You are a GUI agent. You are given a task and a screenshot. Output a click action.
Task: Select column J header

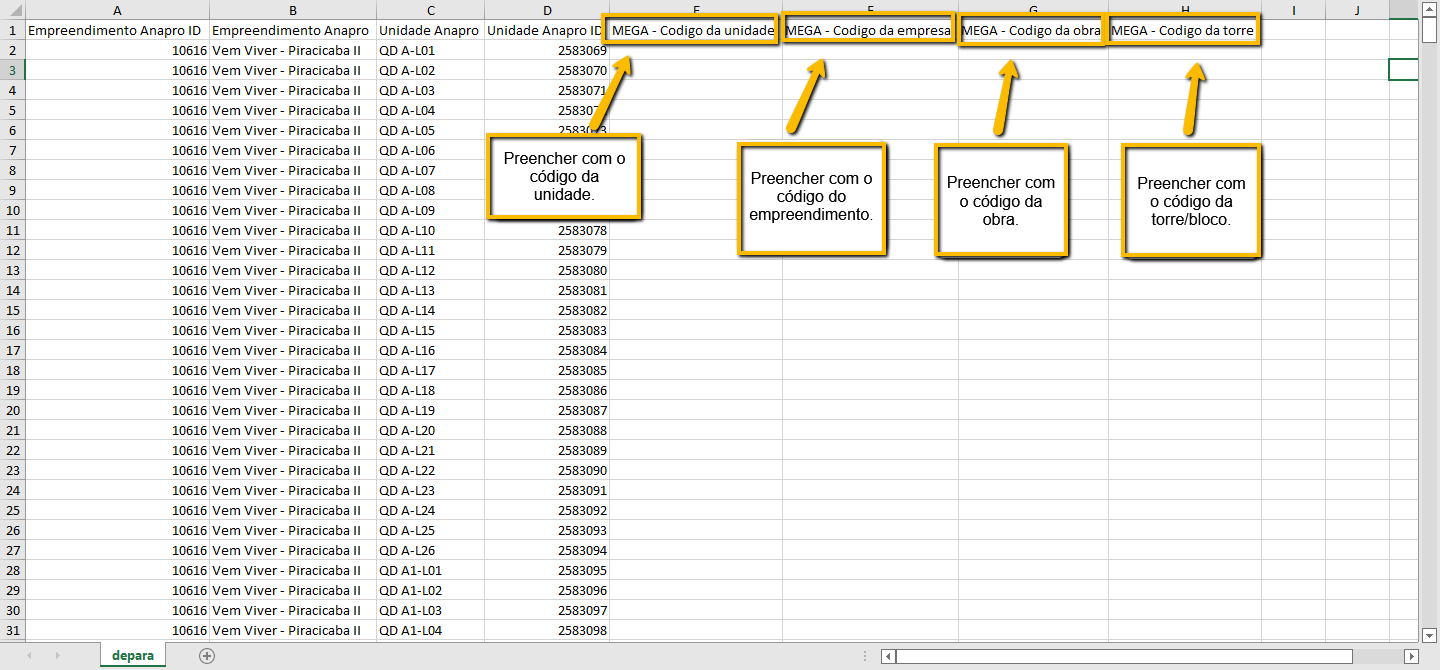click(x=1357, y=10)
